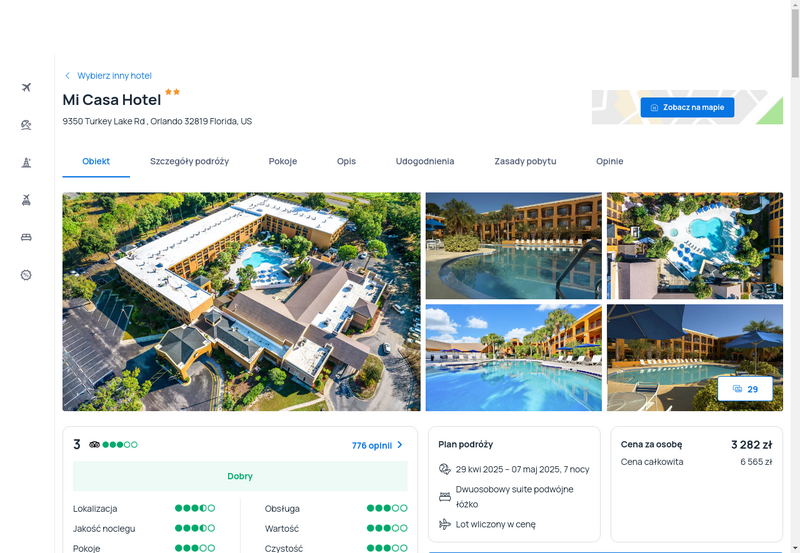Select the Udogodnienia tab
The width and height of the screenshot is (800, 553).
coord(424,161)
